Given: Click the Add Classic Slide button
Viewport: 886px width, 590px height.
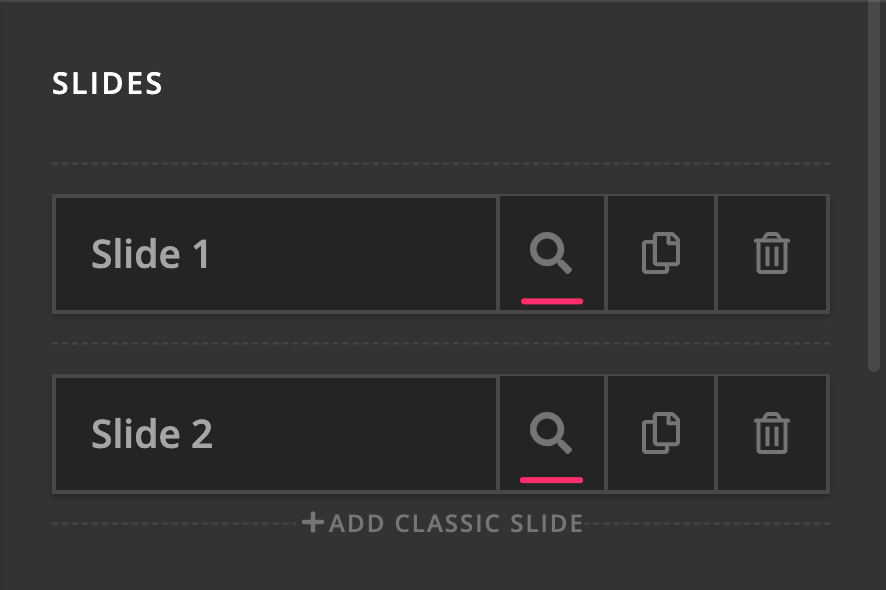Looking at the screenshot, I should (x=442, y=523).
